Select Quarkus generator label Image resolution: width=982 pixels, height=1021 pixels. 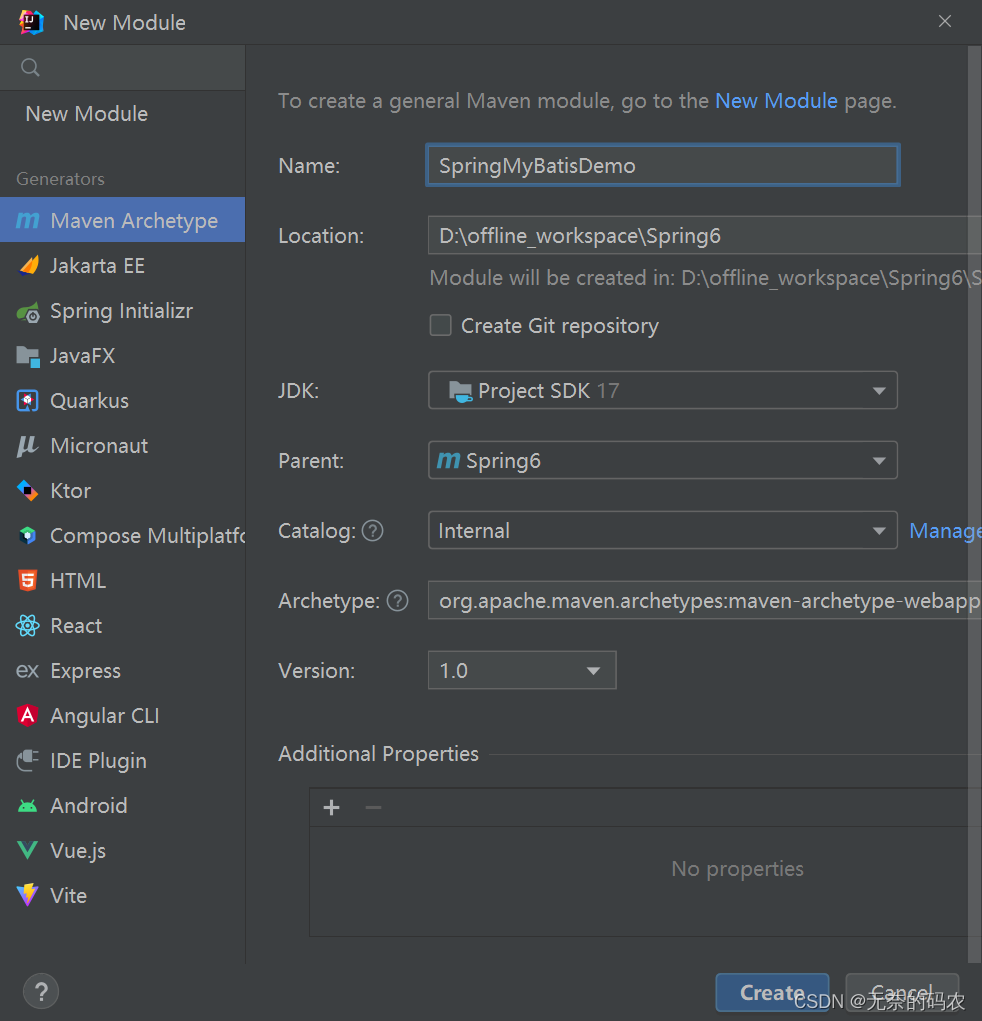point(90,400)
